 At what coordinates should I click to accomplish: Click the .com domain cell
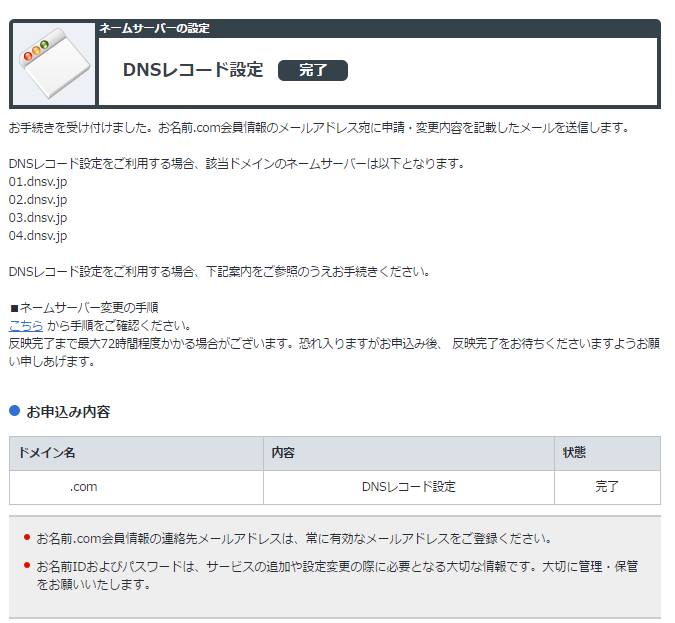136,487
